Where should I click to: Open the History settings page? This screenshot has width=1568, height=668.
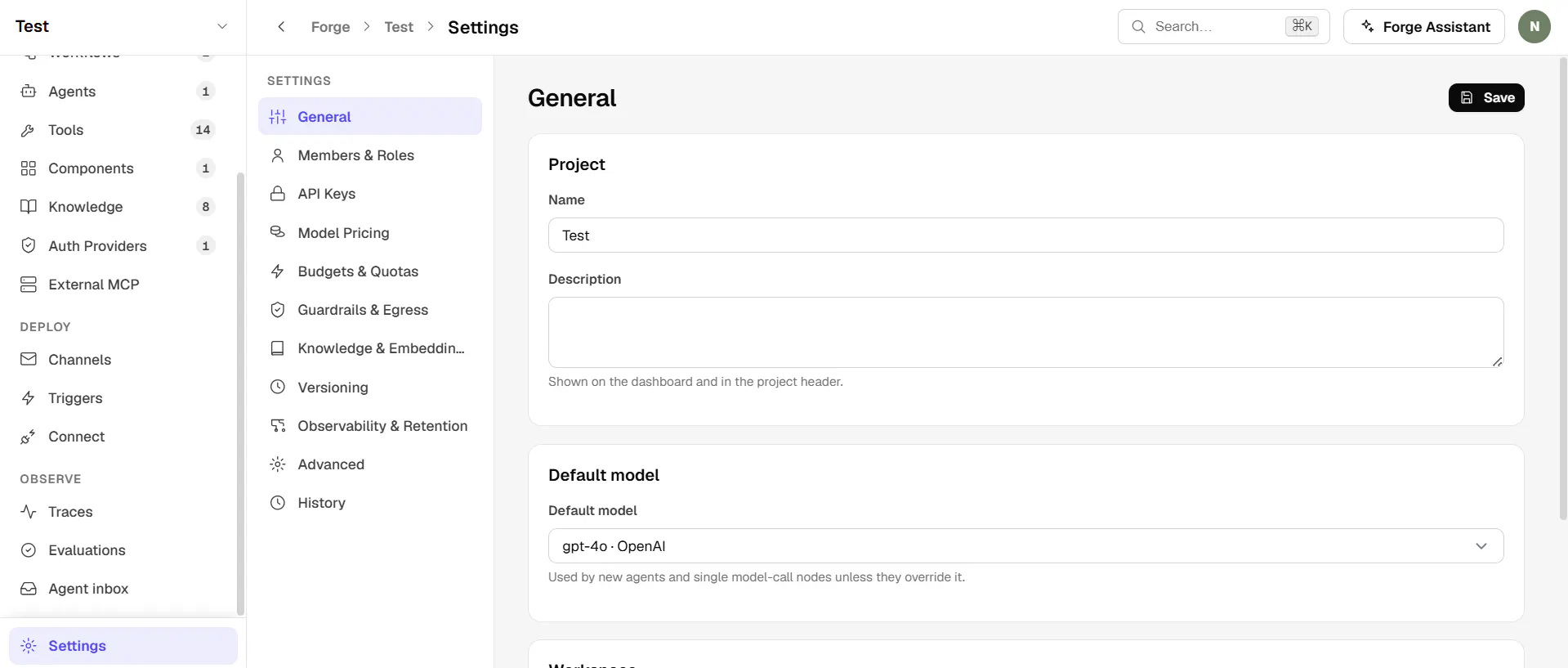[x=370, y=503]
